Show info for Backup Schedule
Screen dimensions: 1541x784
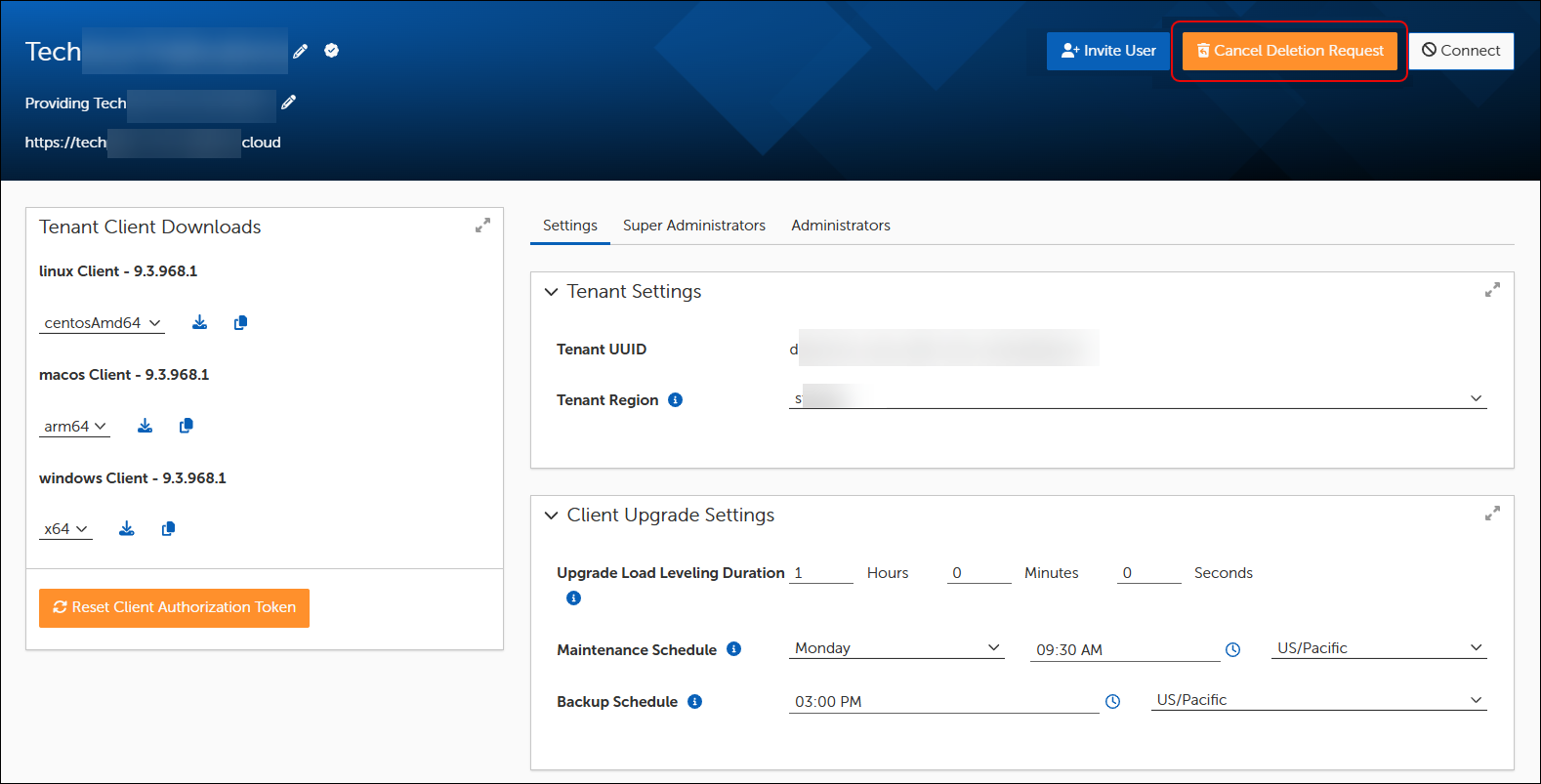pos(695,701)
